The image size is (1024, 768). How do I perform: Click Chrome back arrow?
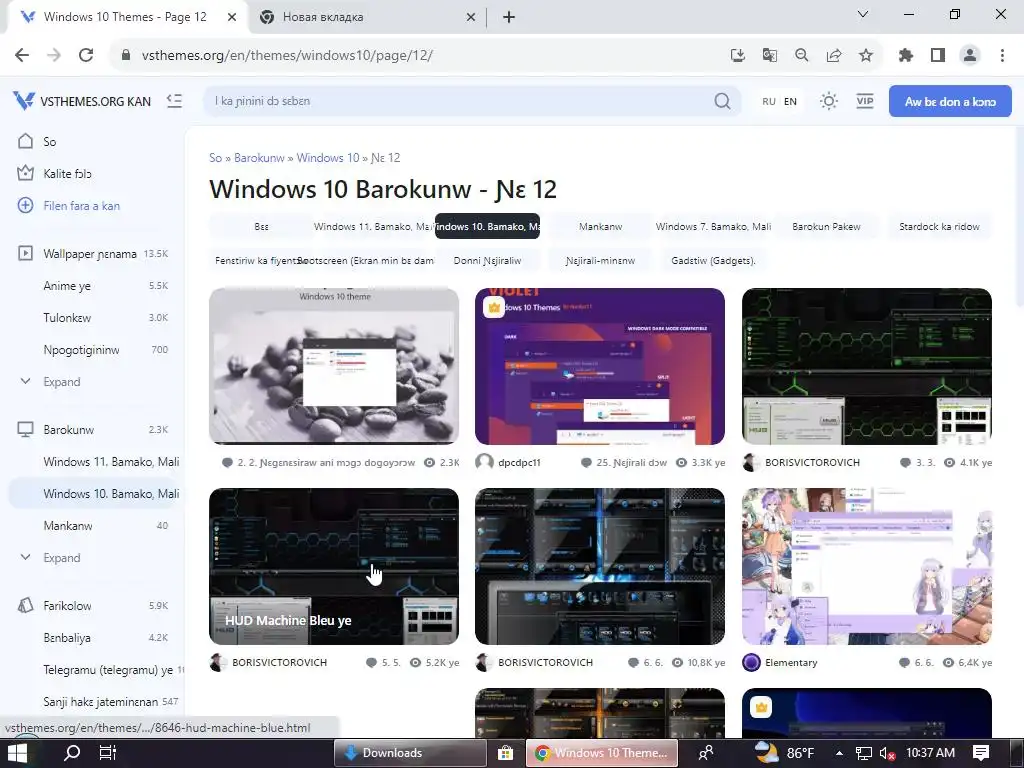(x=22, y=55)
